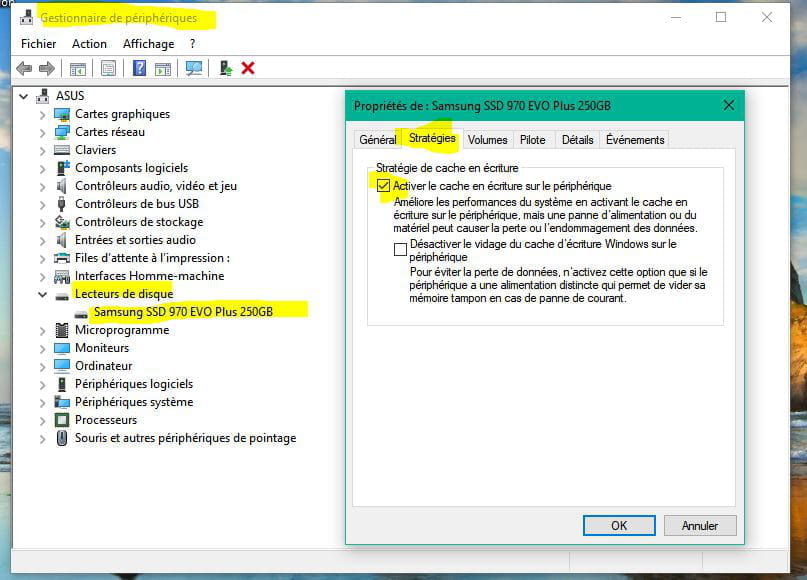Click the Périphériques système icon
Viewport: 807px width, 580px height.
coord(62,402)
